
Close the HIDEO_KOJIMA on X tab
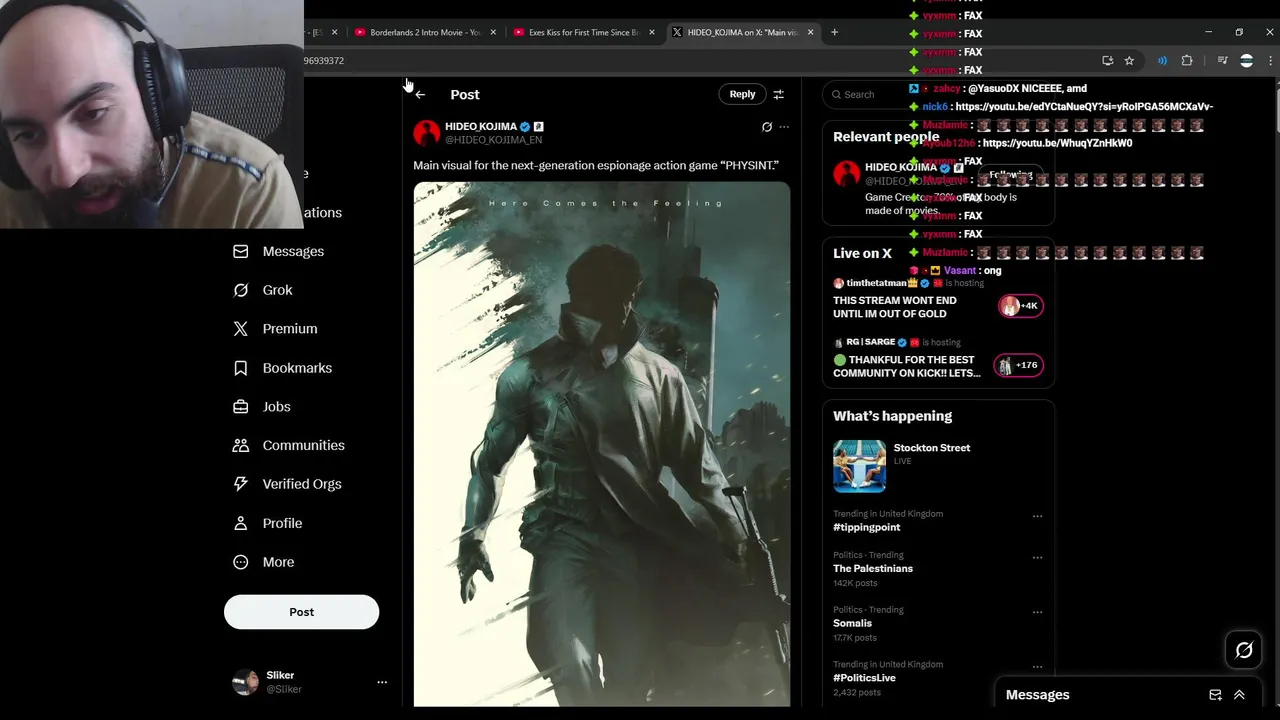pos(810,32)
